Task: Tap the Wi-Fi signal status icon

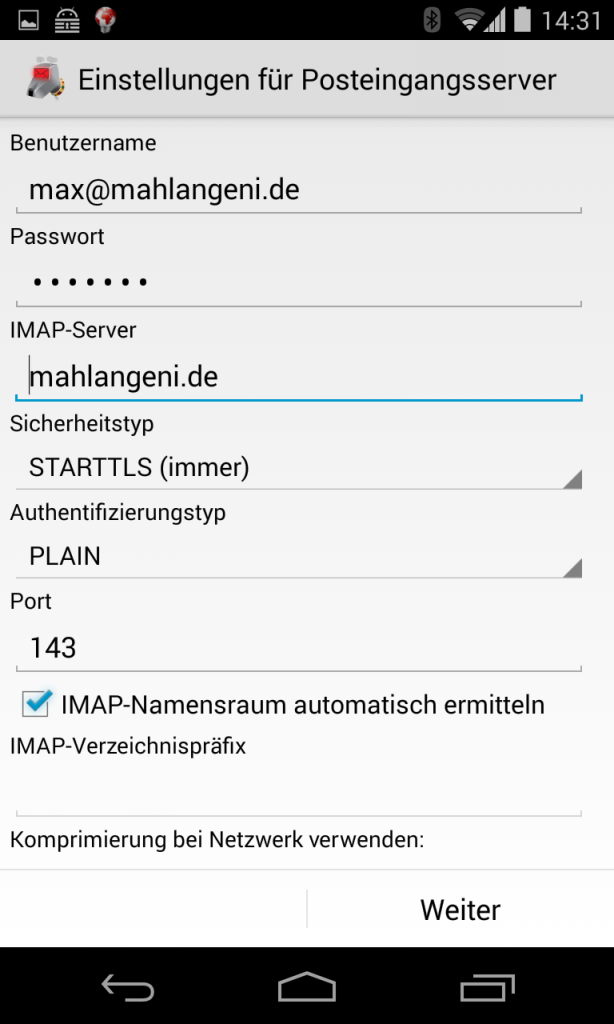Action: coord(468,20)
